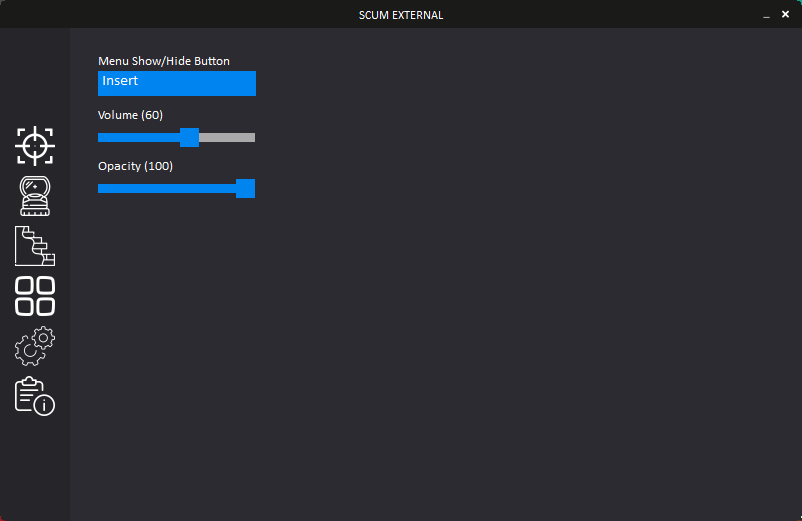Click the Insert keybind box
The width and height of the screenshot is (802, 521).
[177, 83]
